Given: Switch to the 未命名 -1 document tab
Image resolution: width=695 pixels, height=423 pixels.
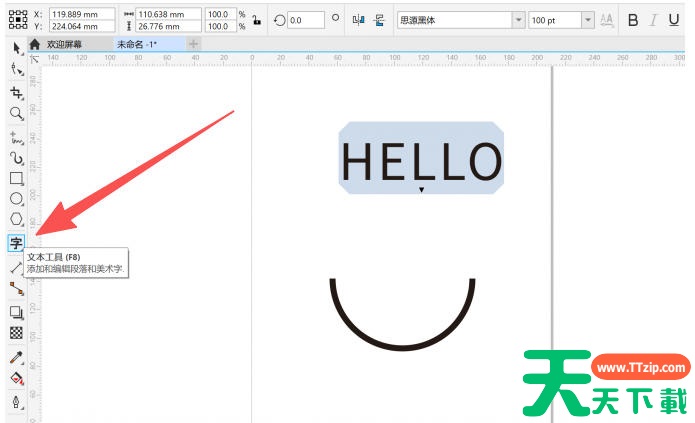Looking at the screenshot, I should [137, 44].
